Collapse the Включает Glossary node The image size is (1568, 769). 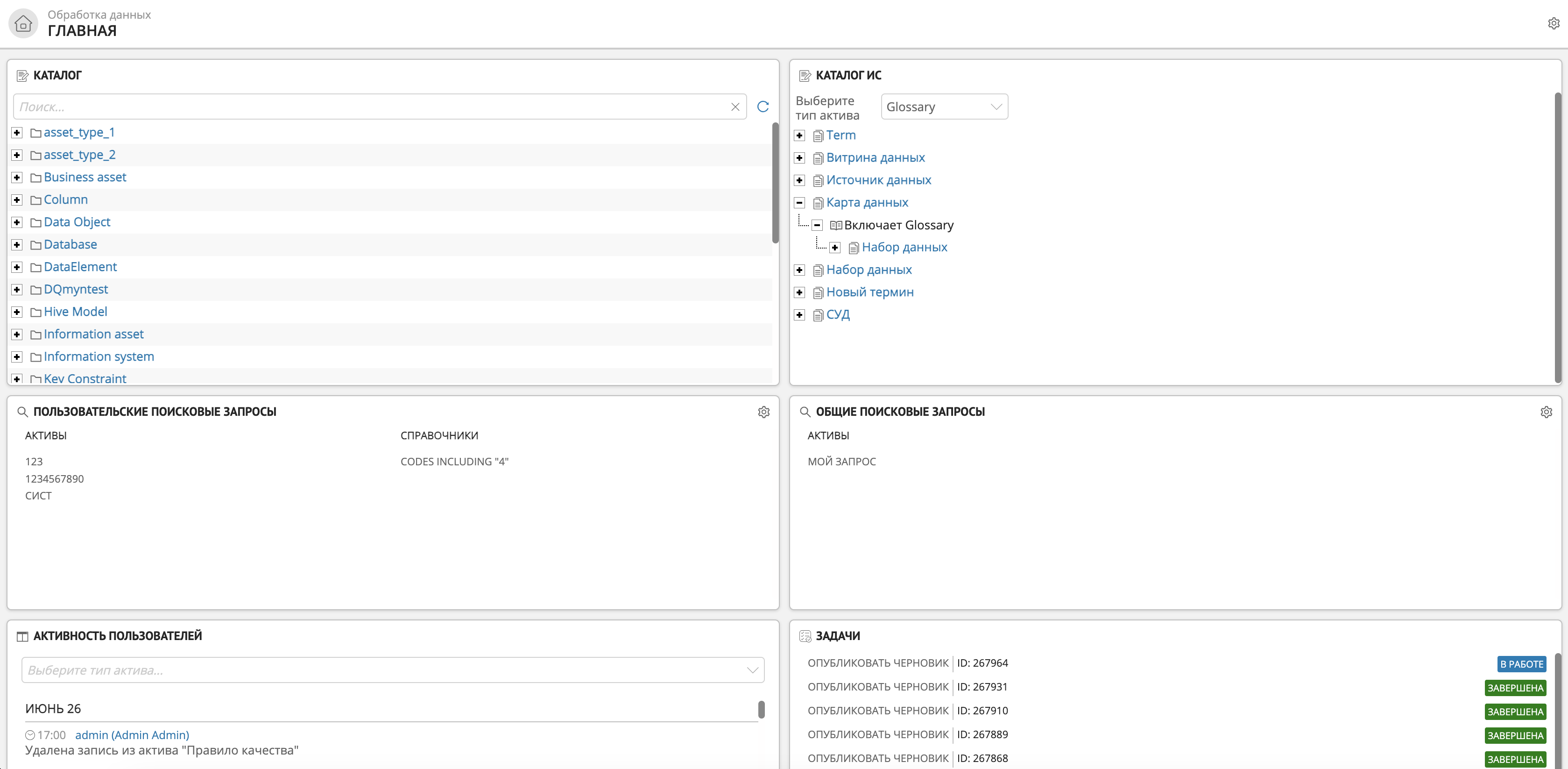(x=817, y=225)
